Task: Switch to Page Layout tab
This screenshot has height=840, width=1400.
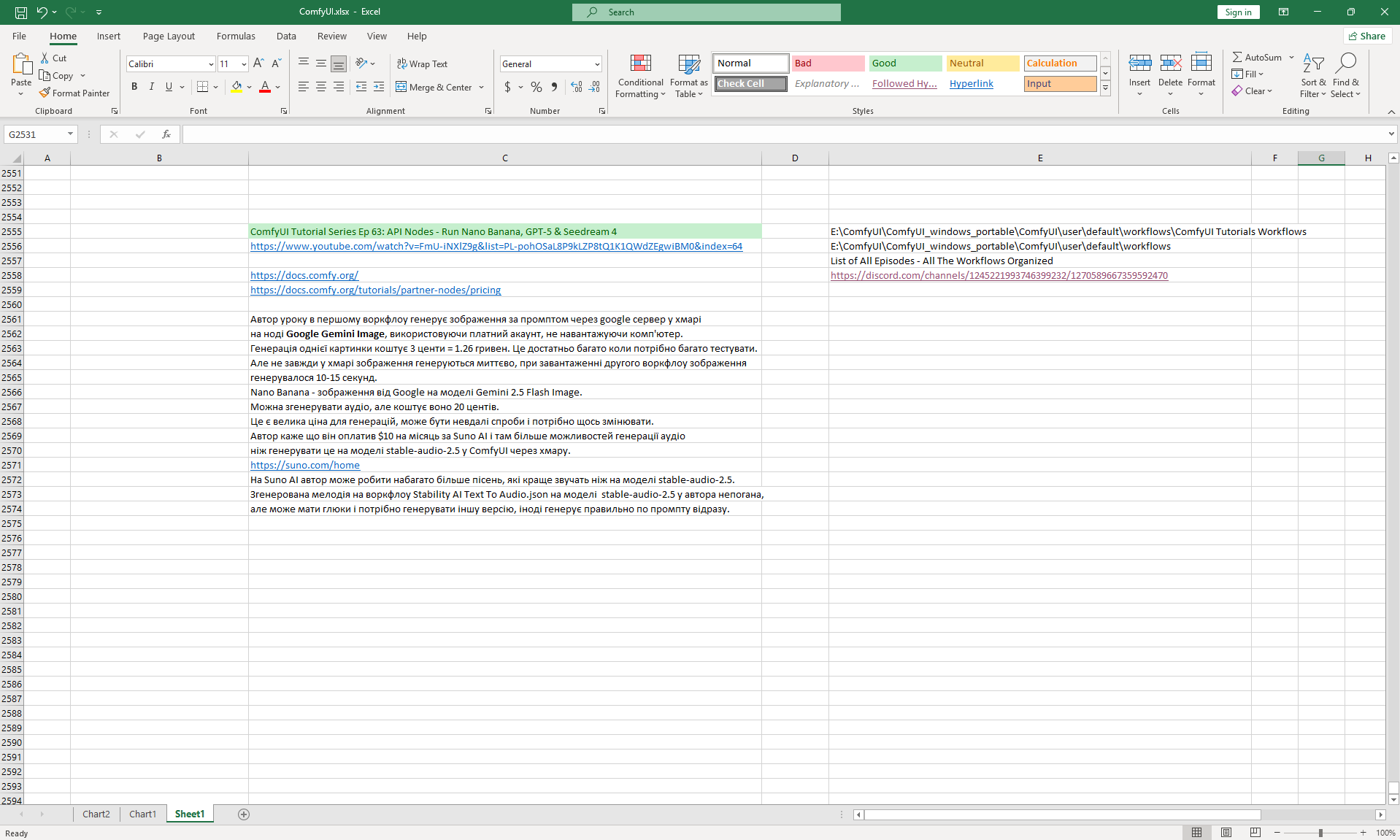Action: [x=169, y=36]
